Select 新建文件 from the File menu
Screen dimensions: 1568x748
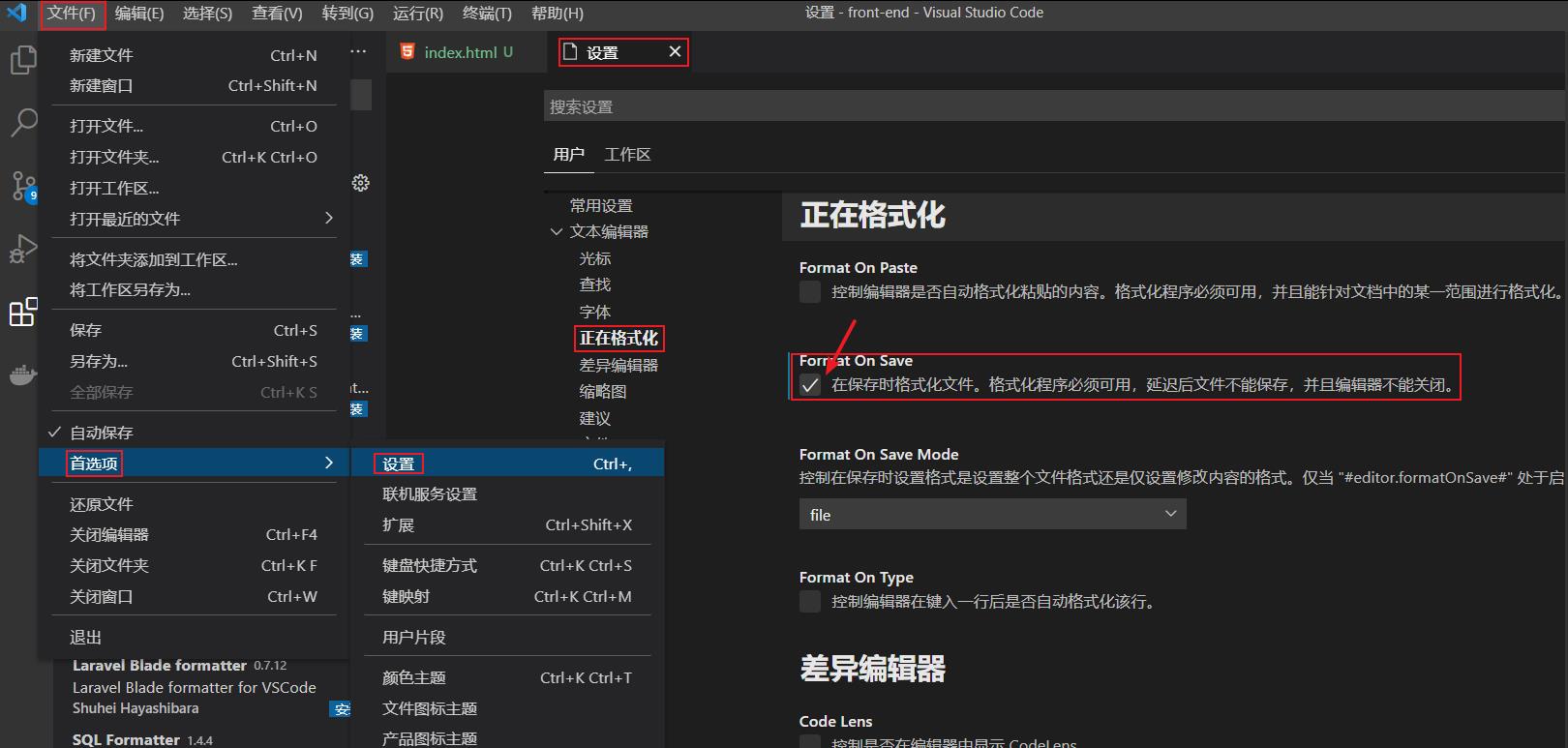pyautogui.click(x=194, y=55)
